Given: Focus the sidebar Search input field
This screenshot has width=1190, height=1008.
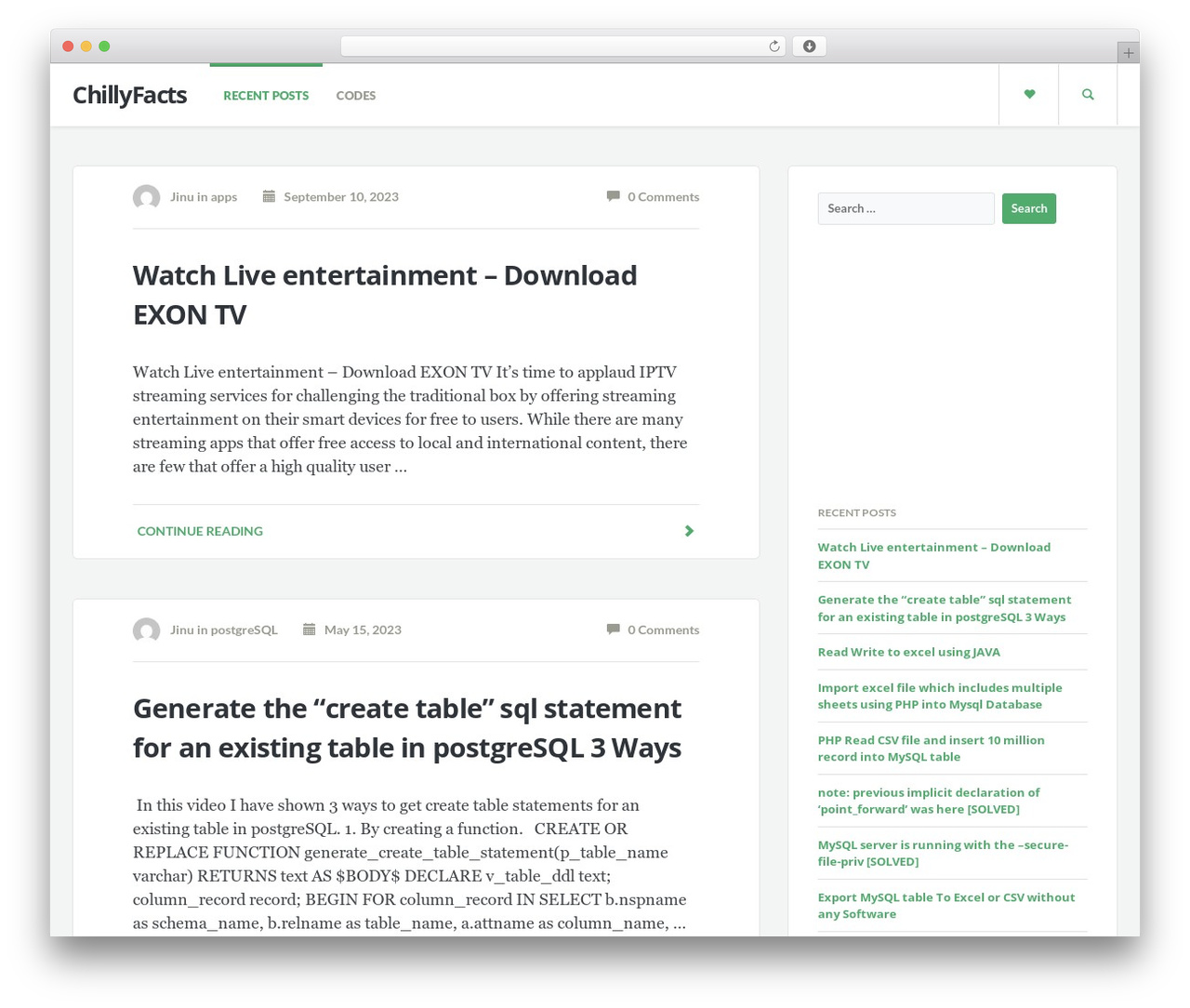Looking at the screenshot, I should [906, 208].
